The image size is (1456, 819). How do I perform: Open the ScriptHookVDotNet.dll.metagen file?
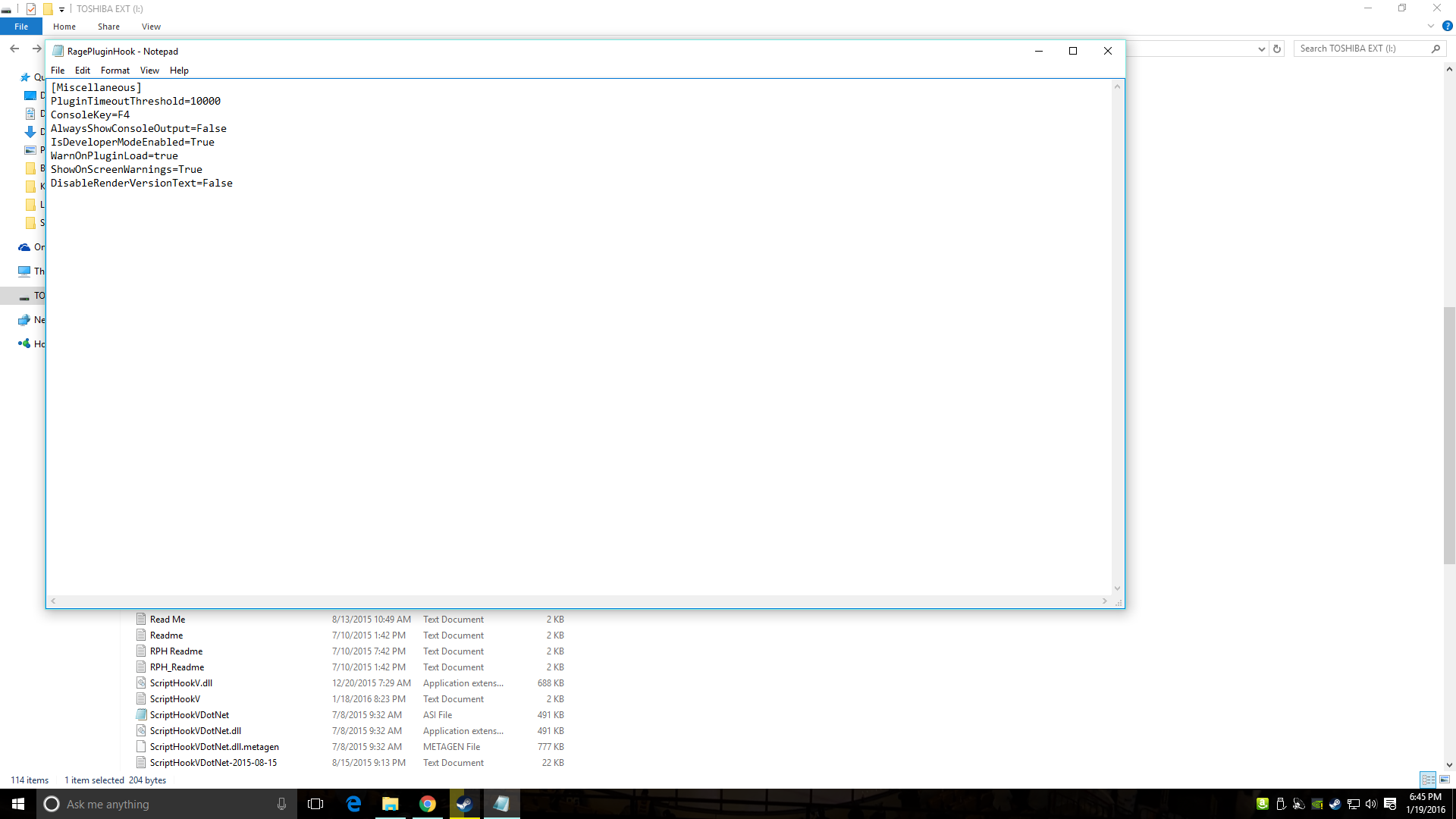pos(214,747)
